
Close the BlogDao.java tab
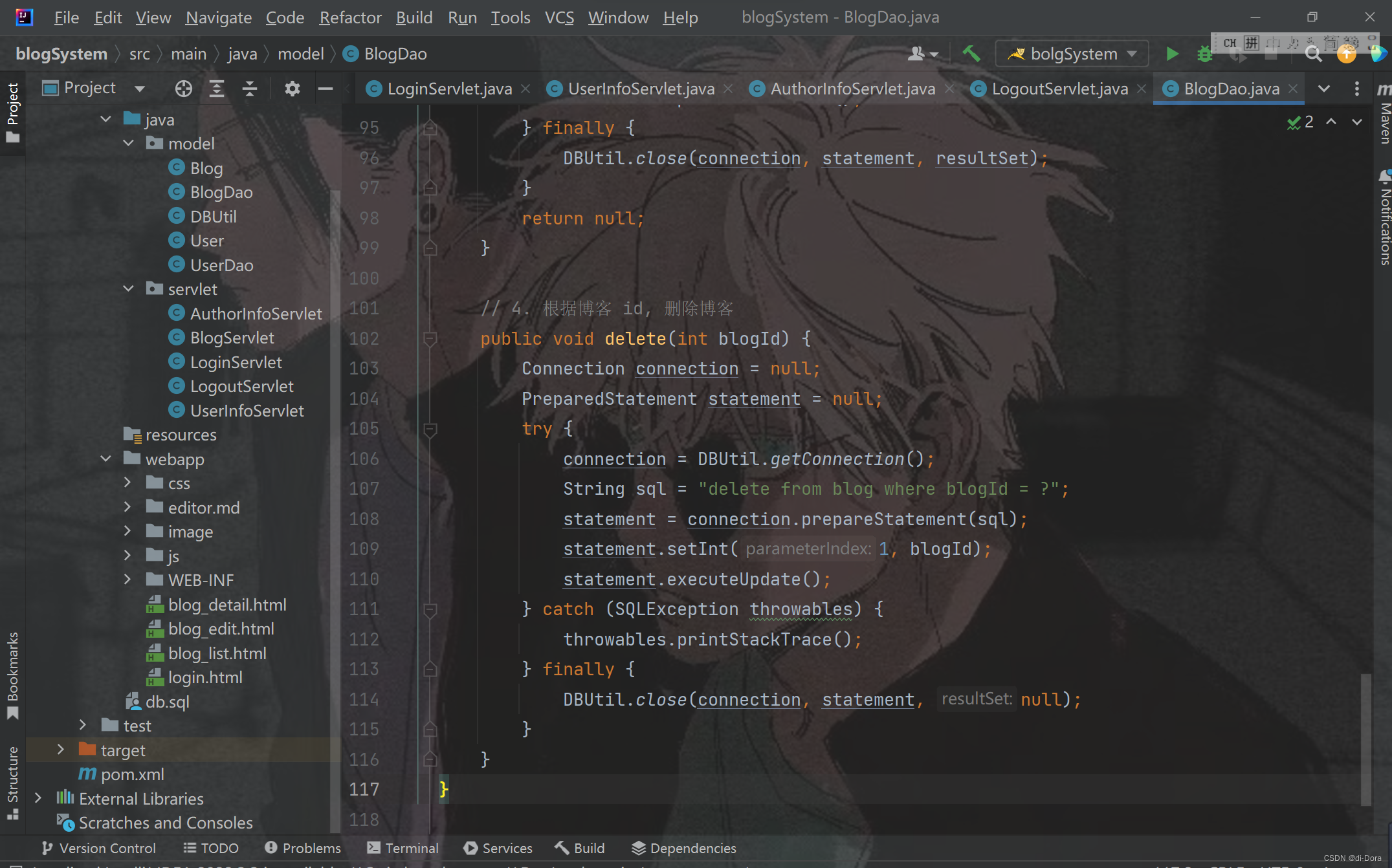click(x=1293, y=89)
